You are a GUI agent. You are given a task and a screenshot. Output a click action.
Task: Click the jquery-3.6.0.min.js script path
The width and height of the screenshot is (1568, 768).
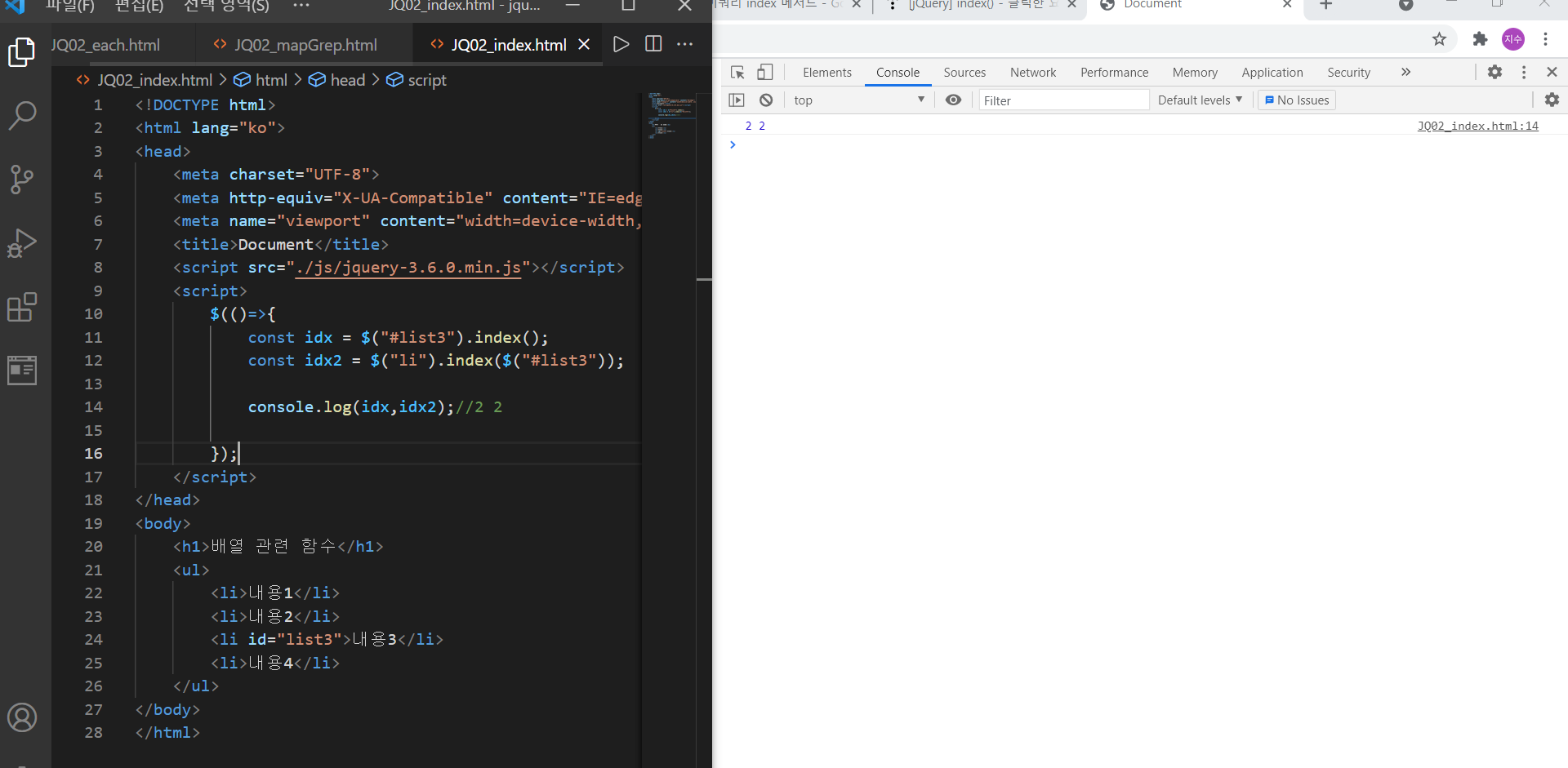(408, 267)
